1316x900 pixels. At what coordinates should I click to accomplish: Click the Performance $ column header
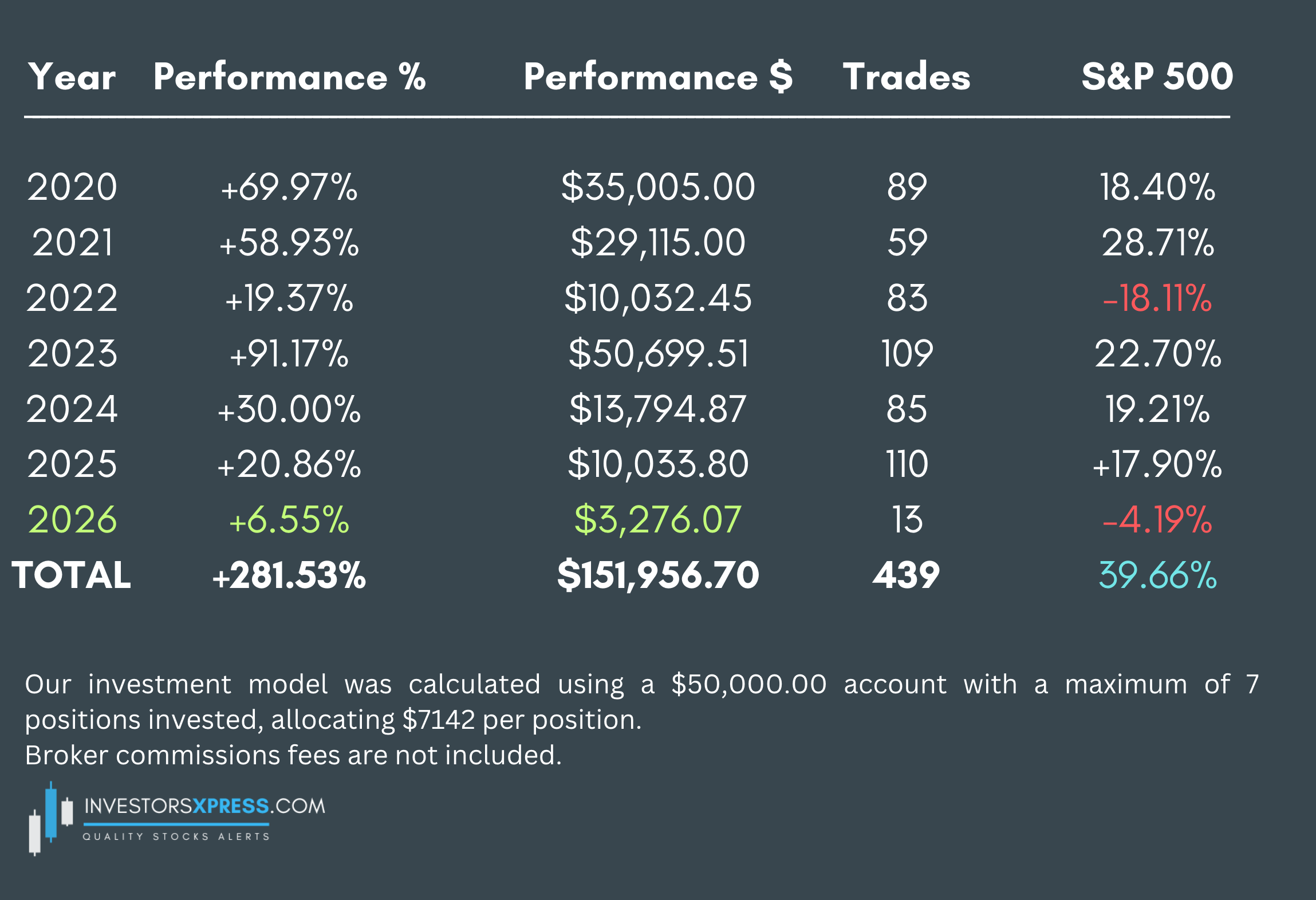tap(658, 77)
